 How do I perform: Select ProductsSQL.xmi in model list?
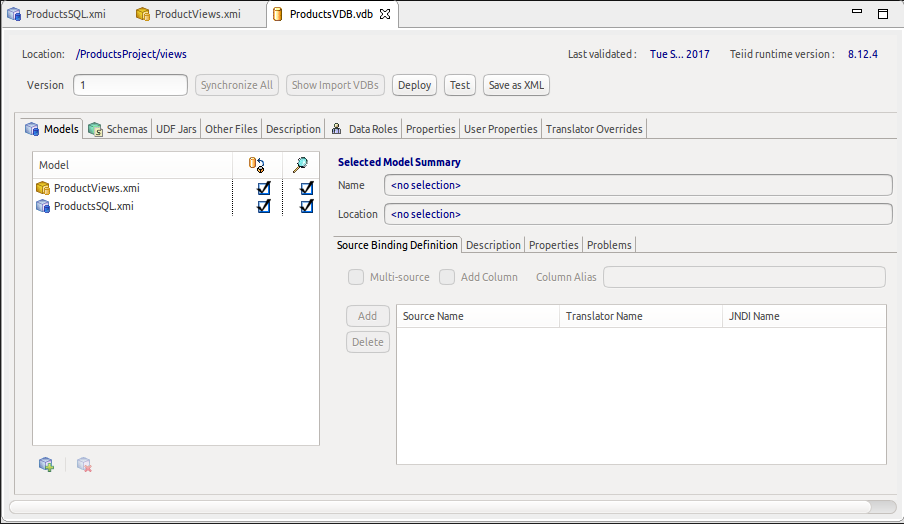[x=176, y=206]
